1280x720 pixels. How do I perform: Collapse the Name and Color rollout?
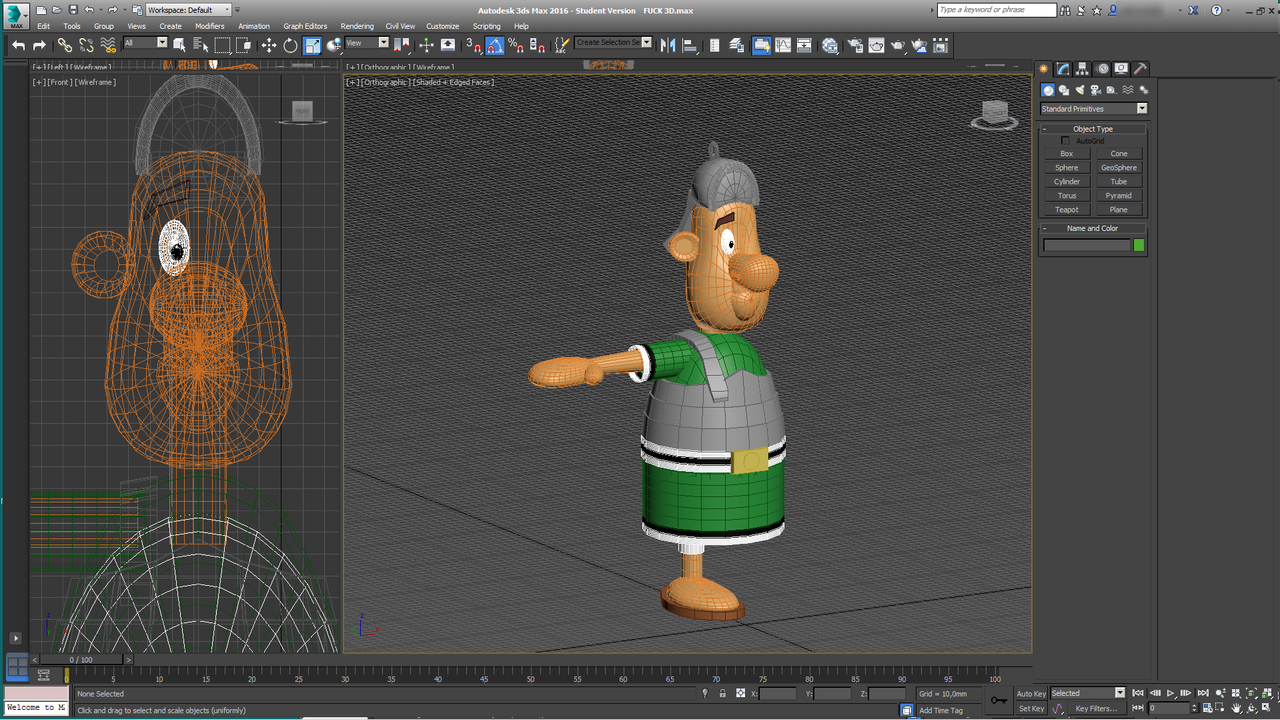[x=1093, y=228]
